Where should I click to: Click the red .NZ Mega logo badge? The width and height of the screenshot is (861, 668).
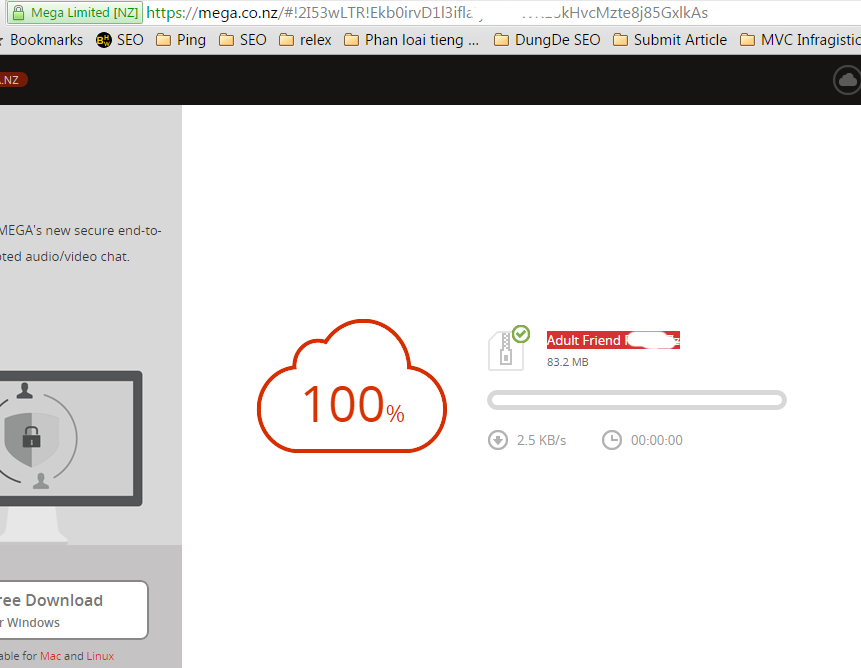pyautogui.click(x=13, y=80)
